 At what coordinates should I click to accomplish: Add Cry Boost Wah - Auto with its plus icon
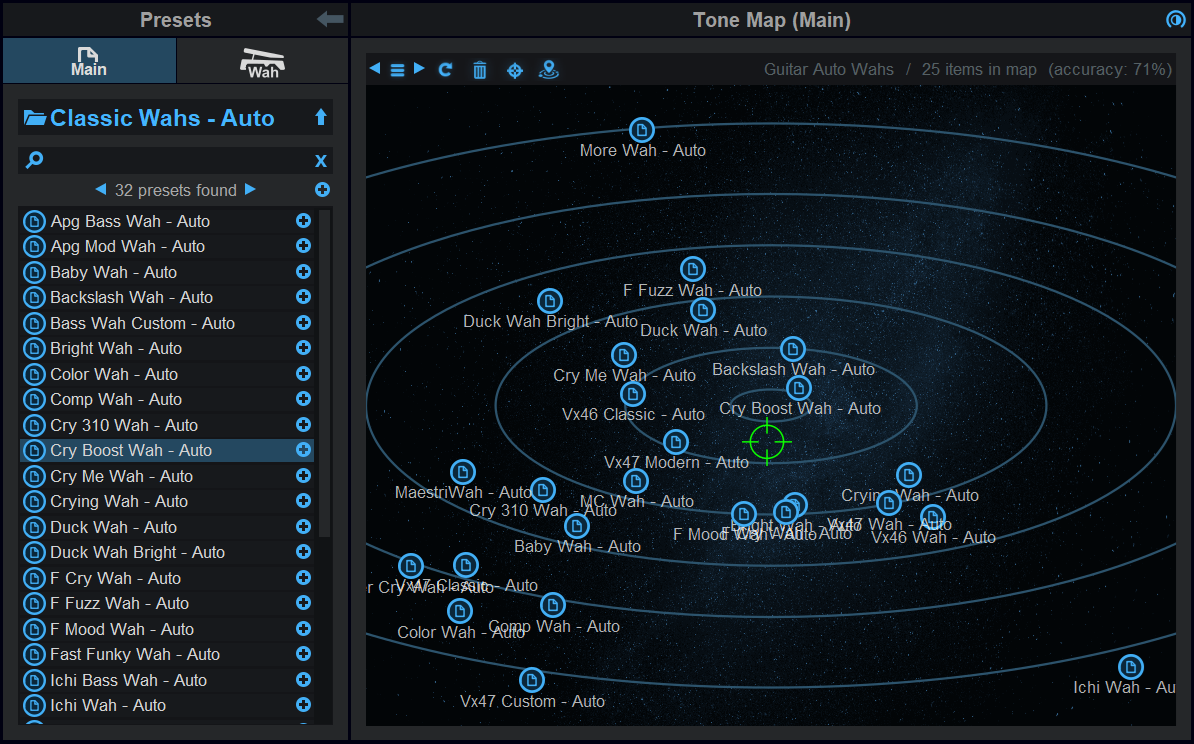tap(303, 450)
